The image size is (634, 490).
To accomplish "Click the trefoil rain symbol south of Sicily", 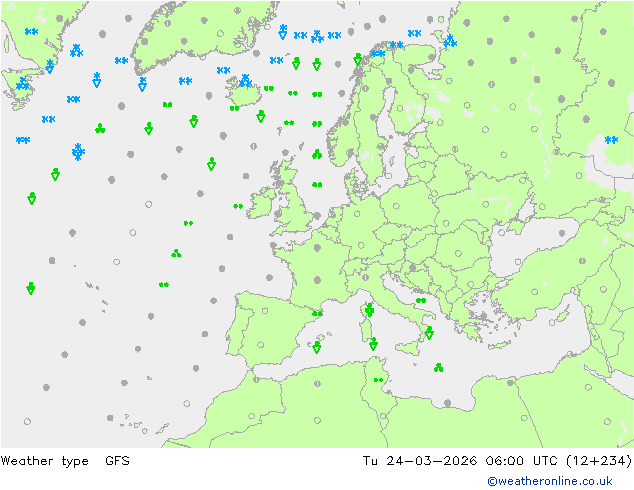I will (x=439, y=368).
